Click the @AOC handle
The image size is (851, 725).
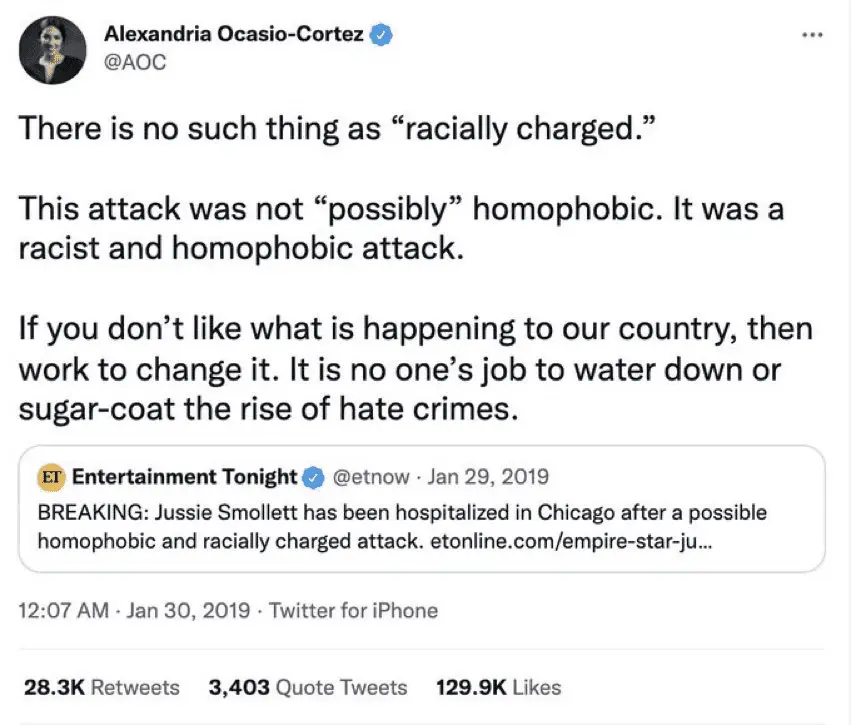(x=132, y=60)
